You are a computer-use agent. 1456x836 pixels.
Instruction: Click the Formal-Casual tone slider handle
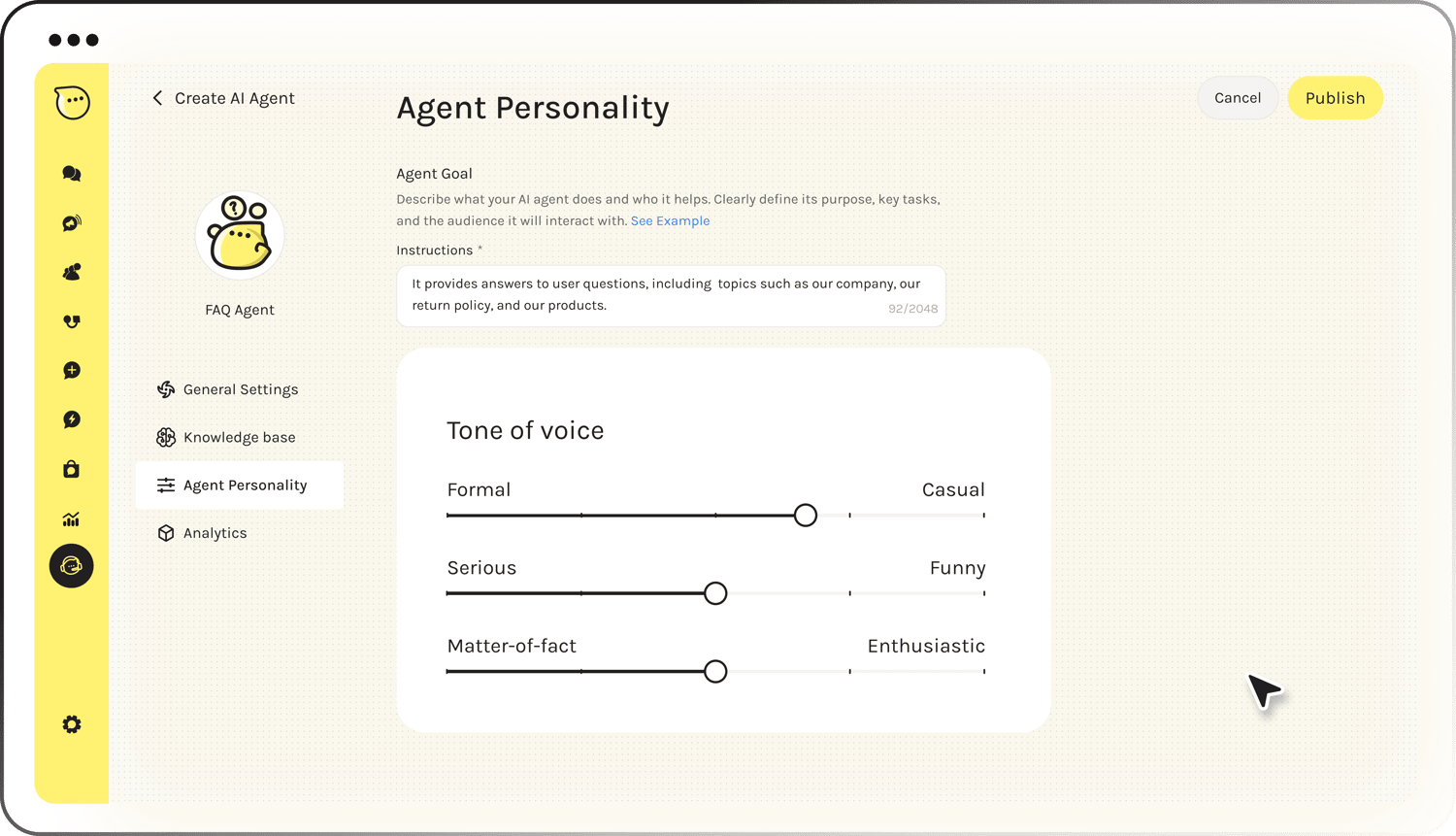tap(805, 515)
